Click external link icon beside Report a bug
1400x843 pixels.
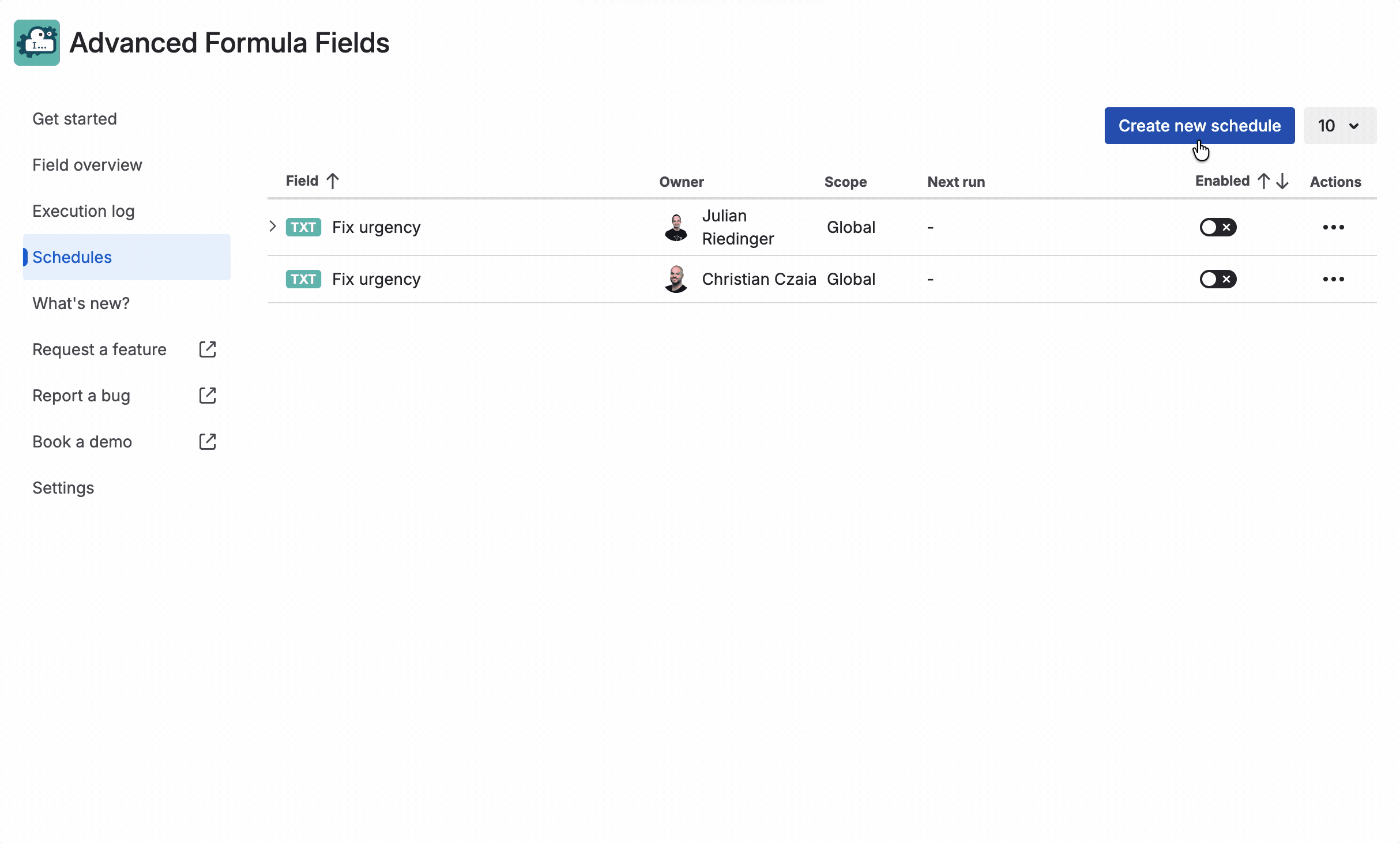208,396
